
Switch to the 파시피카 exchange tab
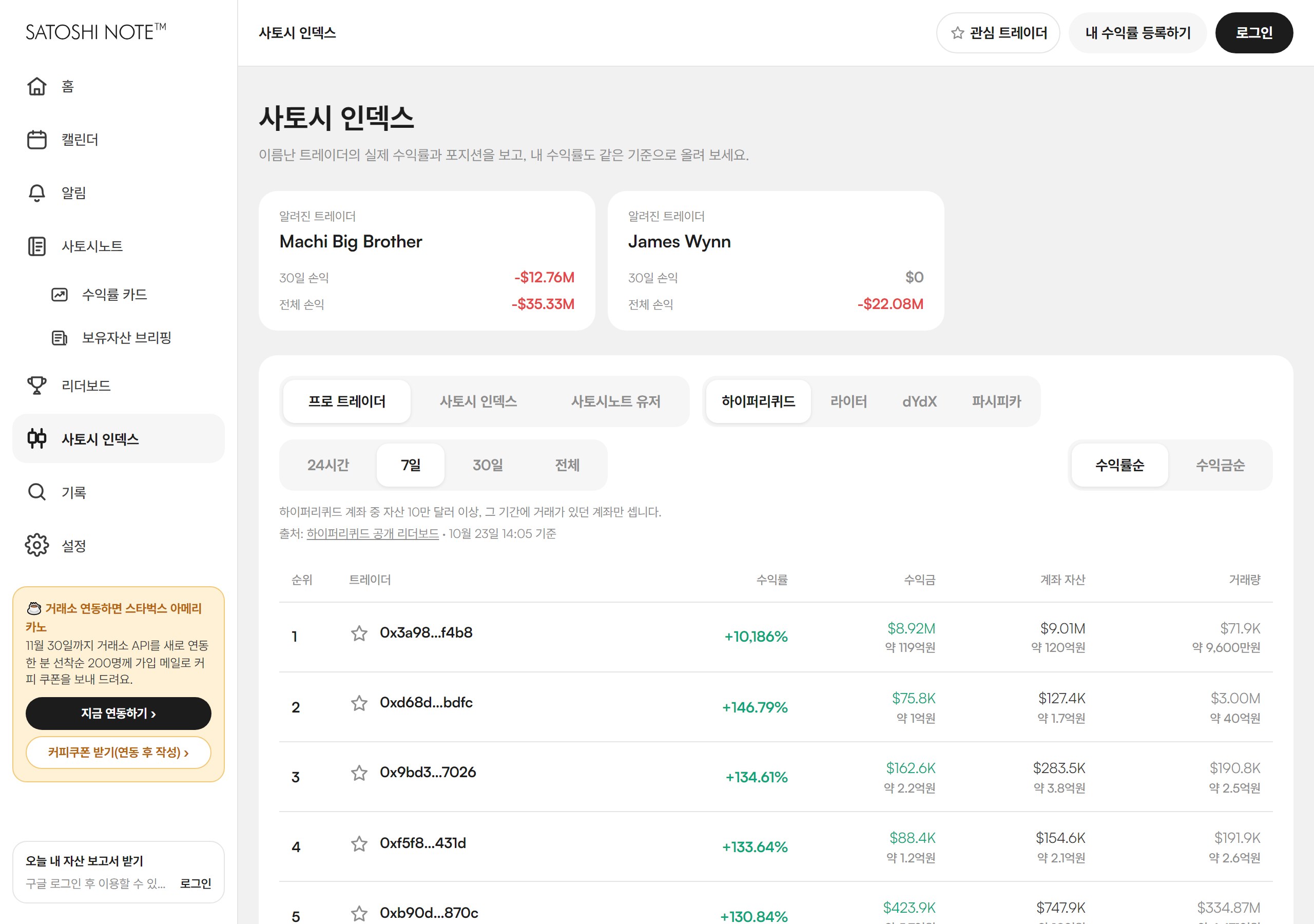[996, 401]
